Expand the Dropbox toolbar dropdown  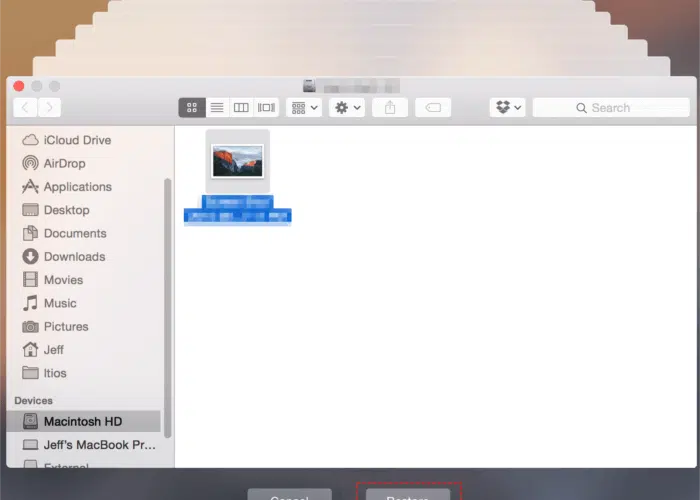pyautogui.click(x=507, y=107)
